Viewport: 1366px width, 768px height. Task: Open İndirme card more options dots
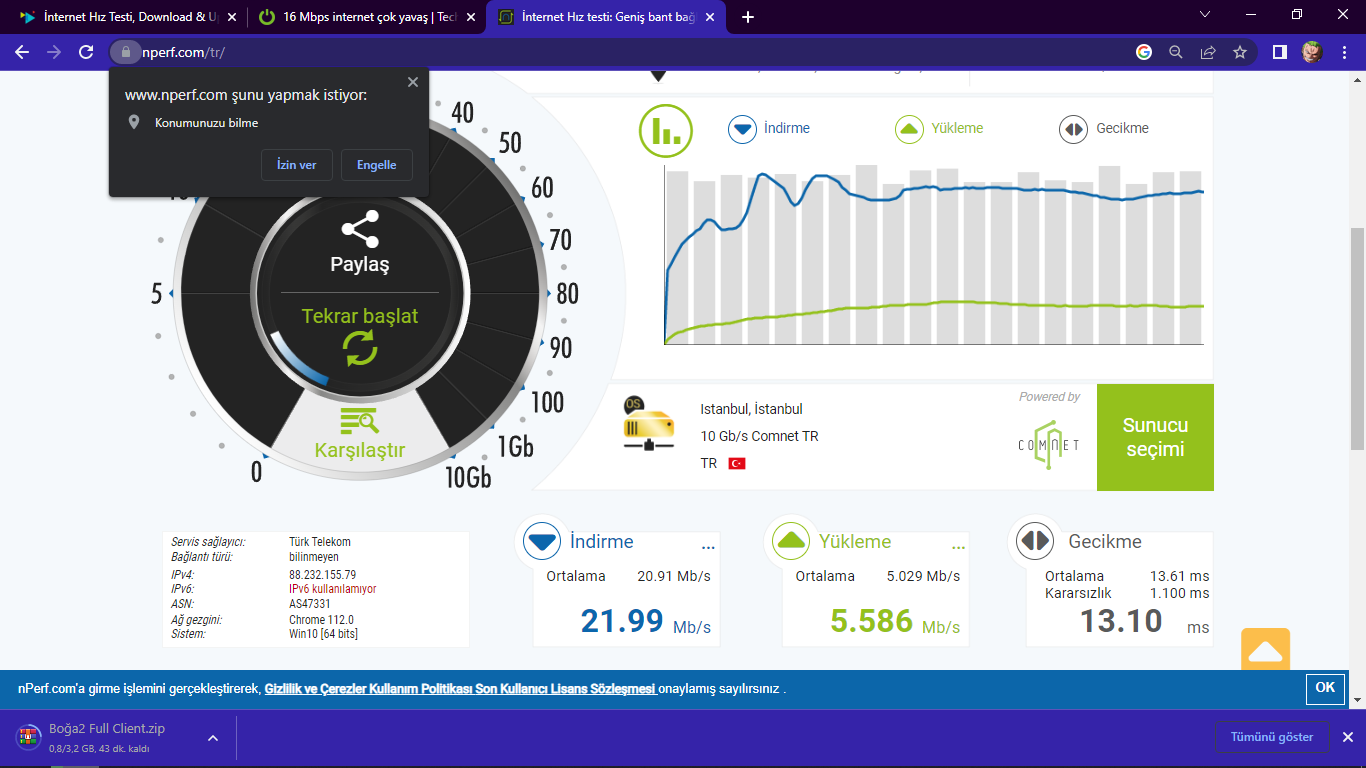click(708, 547)
